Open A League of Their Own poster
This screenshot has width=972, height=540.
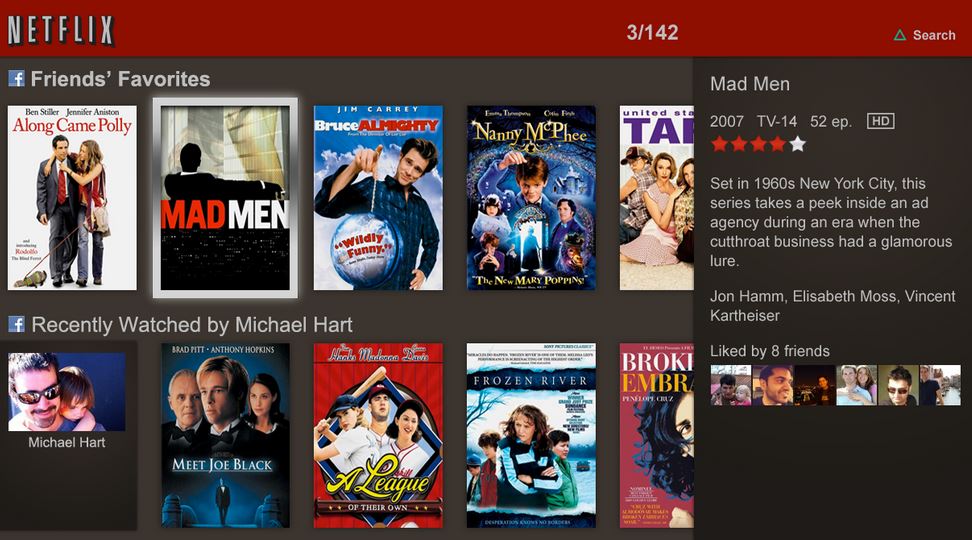click(x=378, y=435)
